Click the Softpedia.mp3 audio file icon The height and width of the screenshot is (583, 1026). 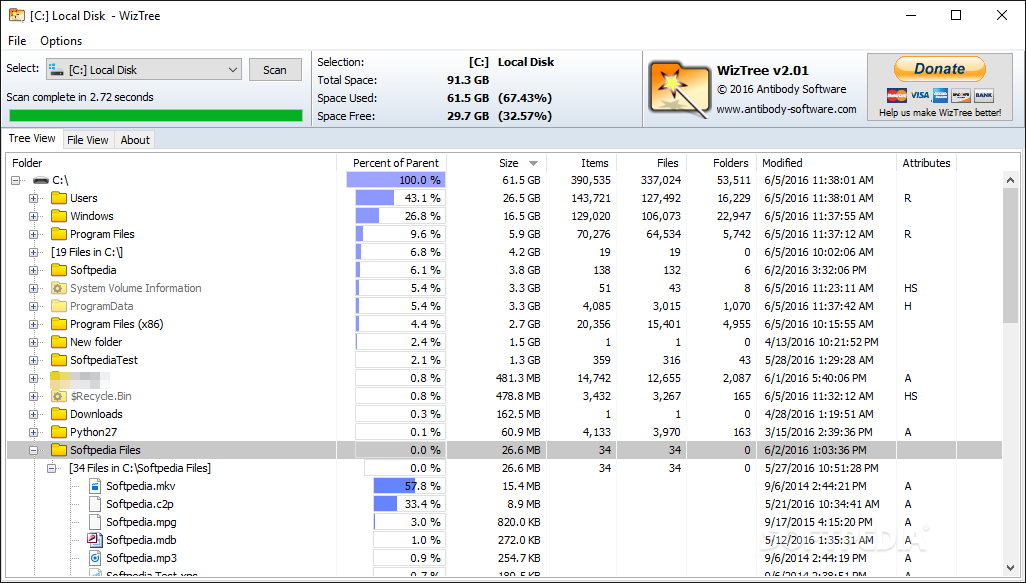click(x=95, y=558)
